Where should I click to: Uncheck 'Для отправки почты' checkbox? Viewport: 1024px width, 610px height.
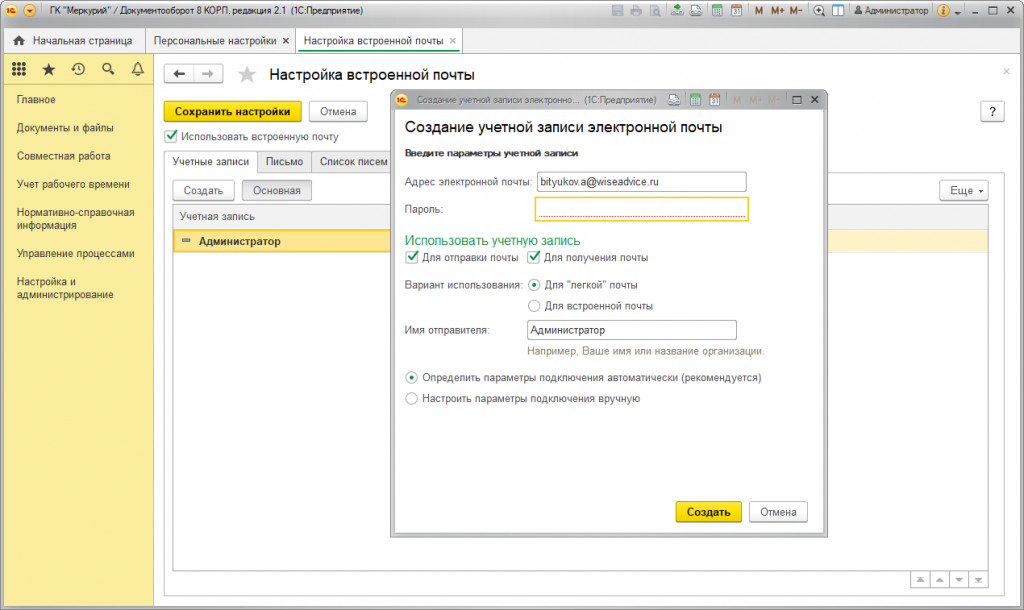(412, 257)
